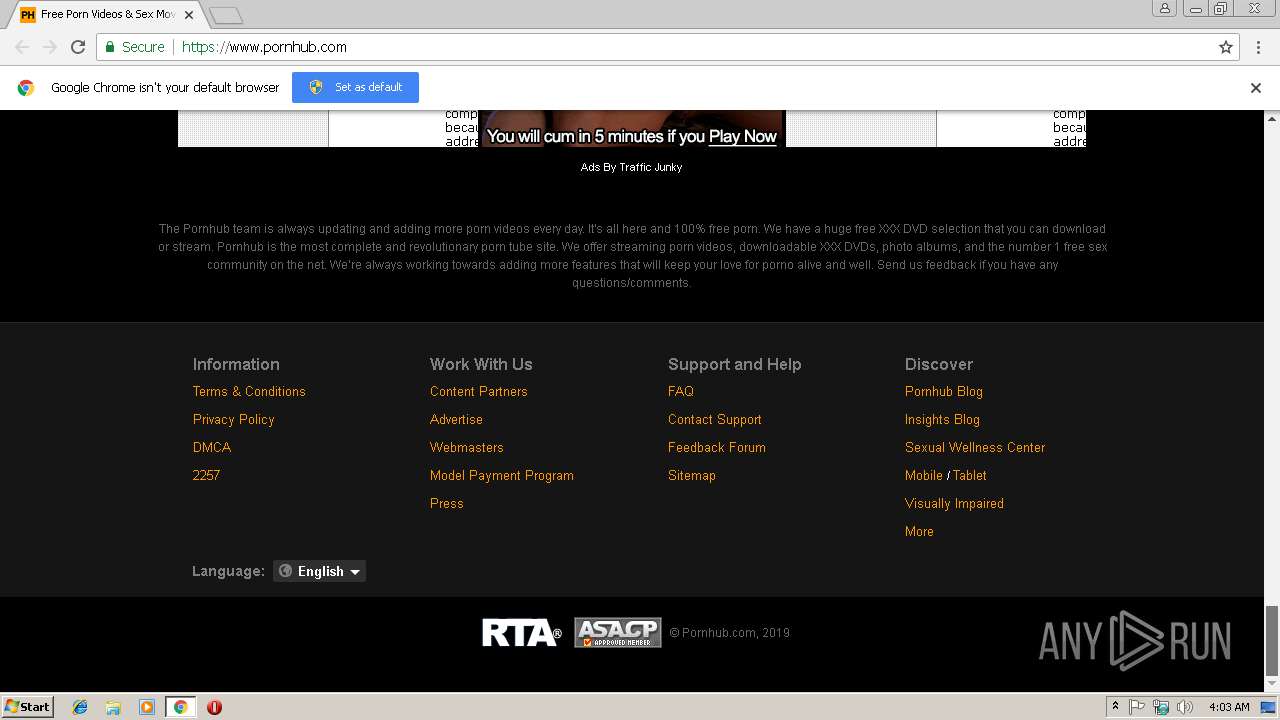Screen dimensions: 1280x720
Task: Bookmark this page with the star icon
Action: [x=1226, y=47]
